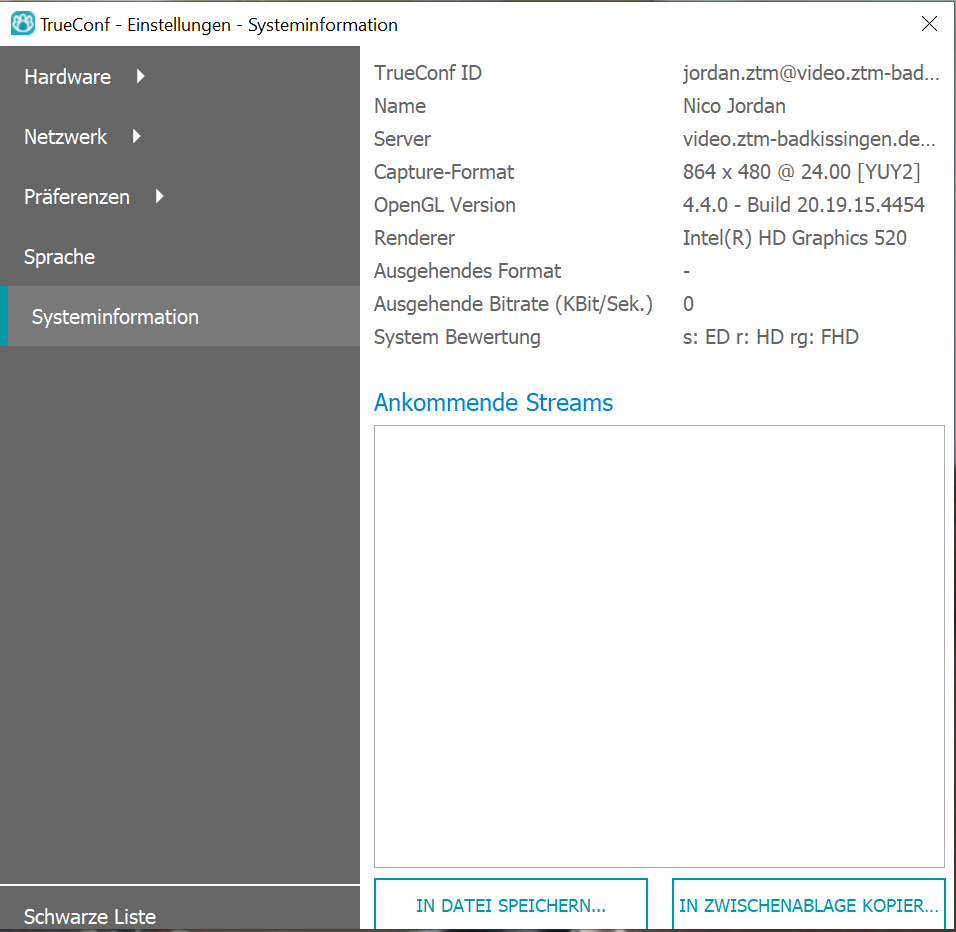Click the server value video.ztm-badkissingen.de...
956x932 pixels.
tap(809, 139)
